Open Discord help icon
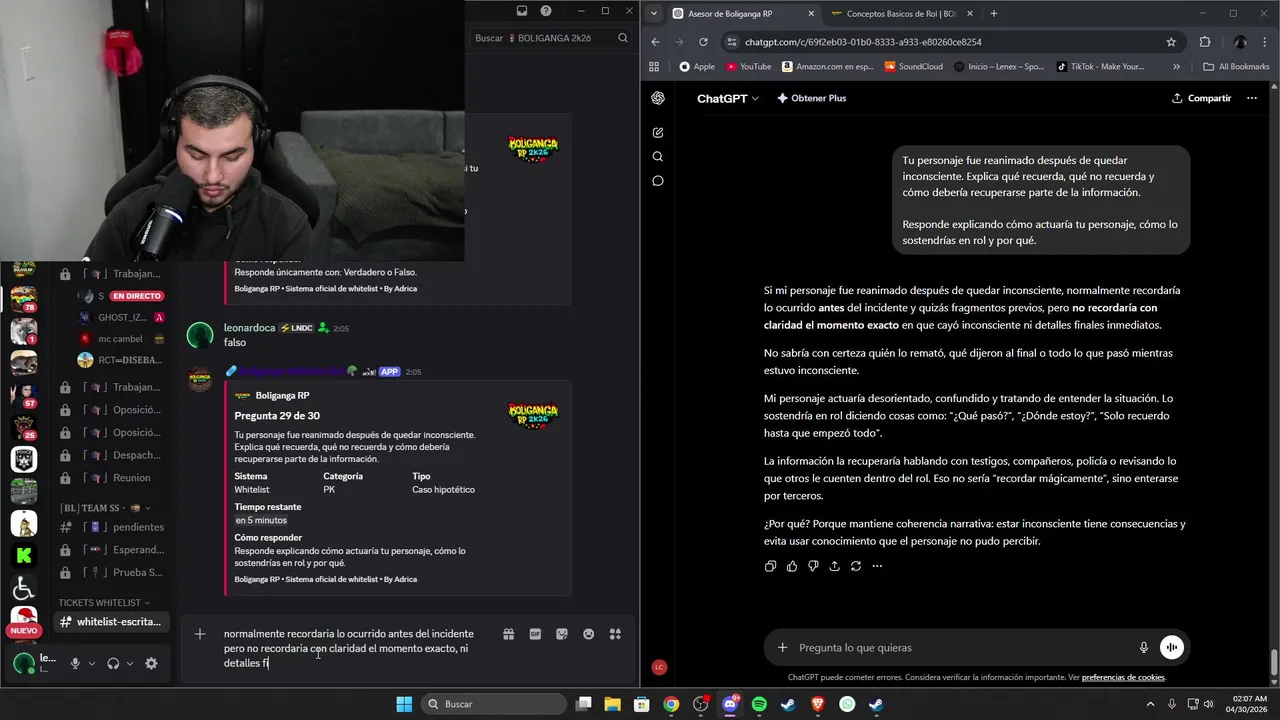This screenshot has height=720, width=1280. 546,11
